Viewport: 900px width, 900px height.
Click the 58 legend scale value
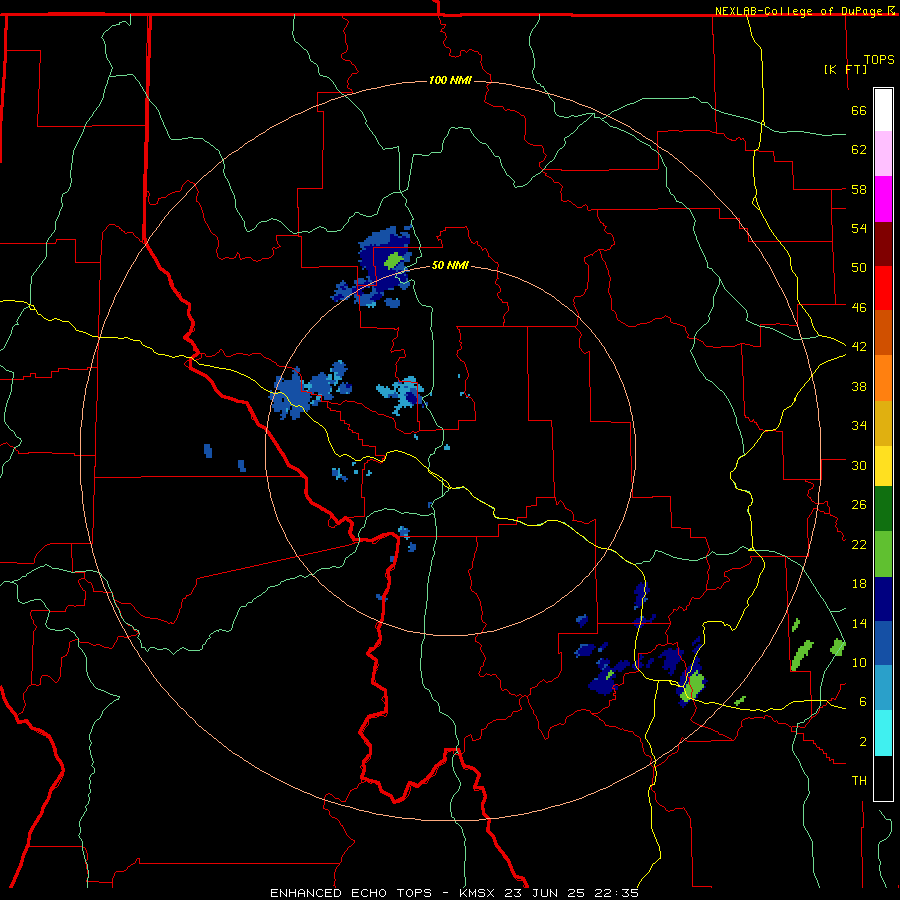[859, 189]
